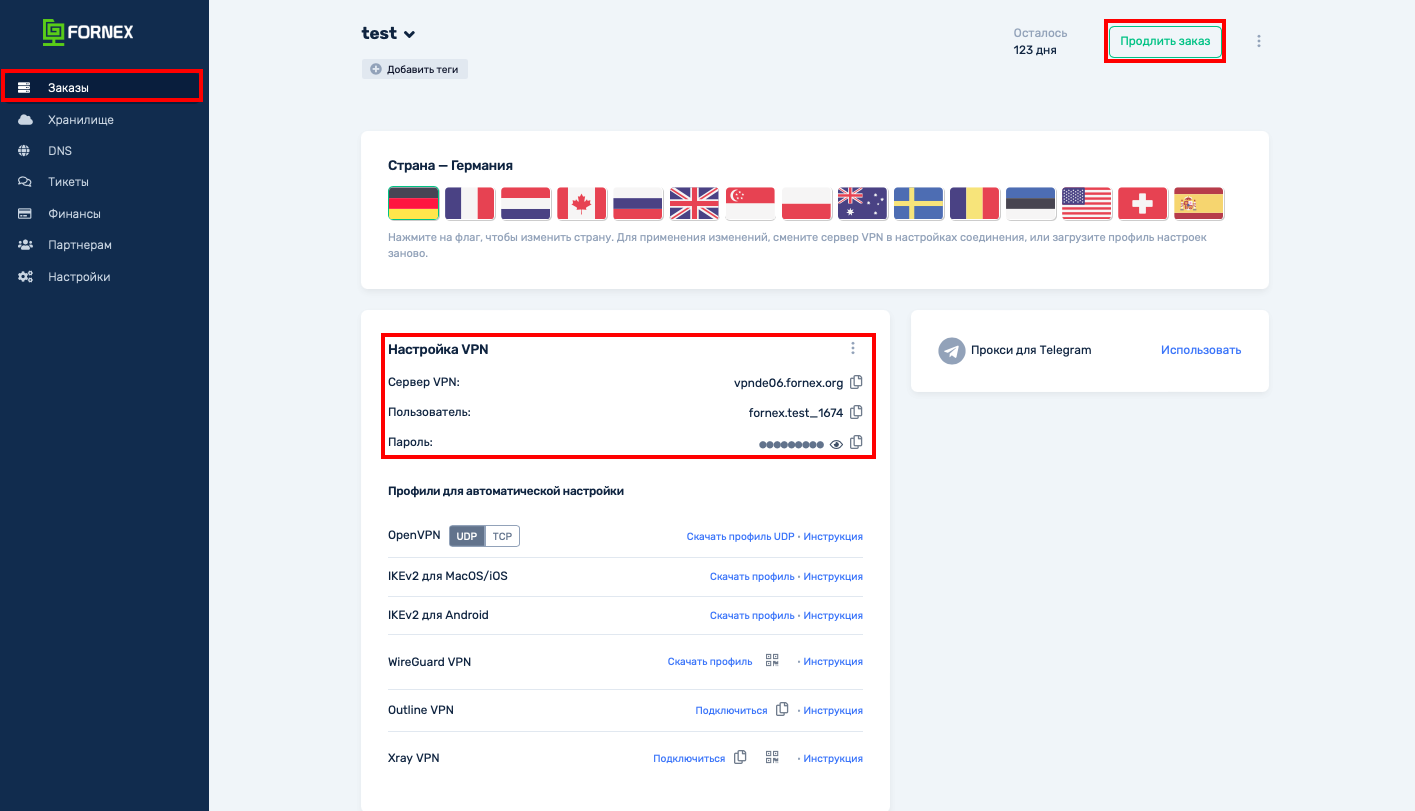Open order options three-dot menu
The image size is (1415, 811).
[1259, 41]
